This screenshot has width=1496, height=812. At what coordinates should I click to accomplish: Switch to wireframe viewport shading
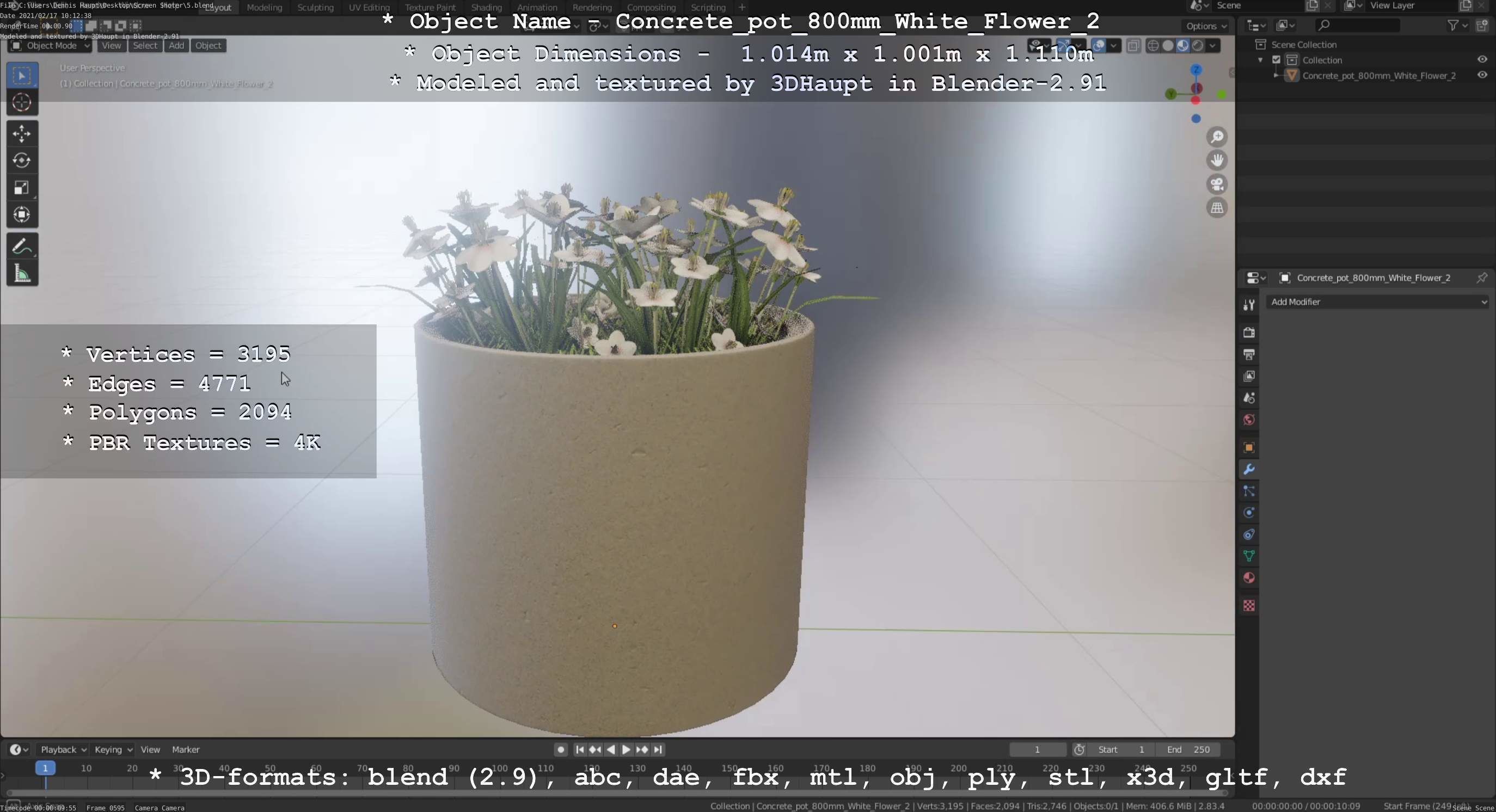click(x=1154, y=46)
